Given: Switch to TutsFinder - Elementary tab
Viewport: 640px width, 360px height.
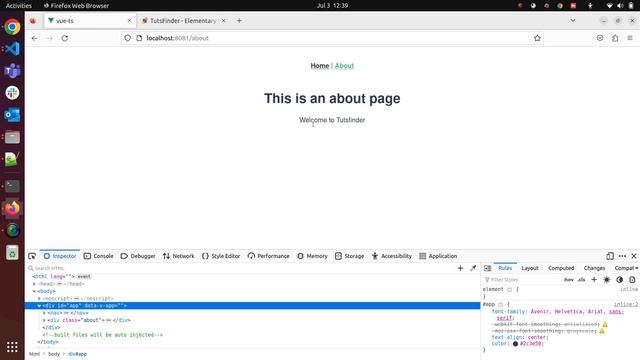Looking at the screenshot, I should pos(183,20).
